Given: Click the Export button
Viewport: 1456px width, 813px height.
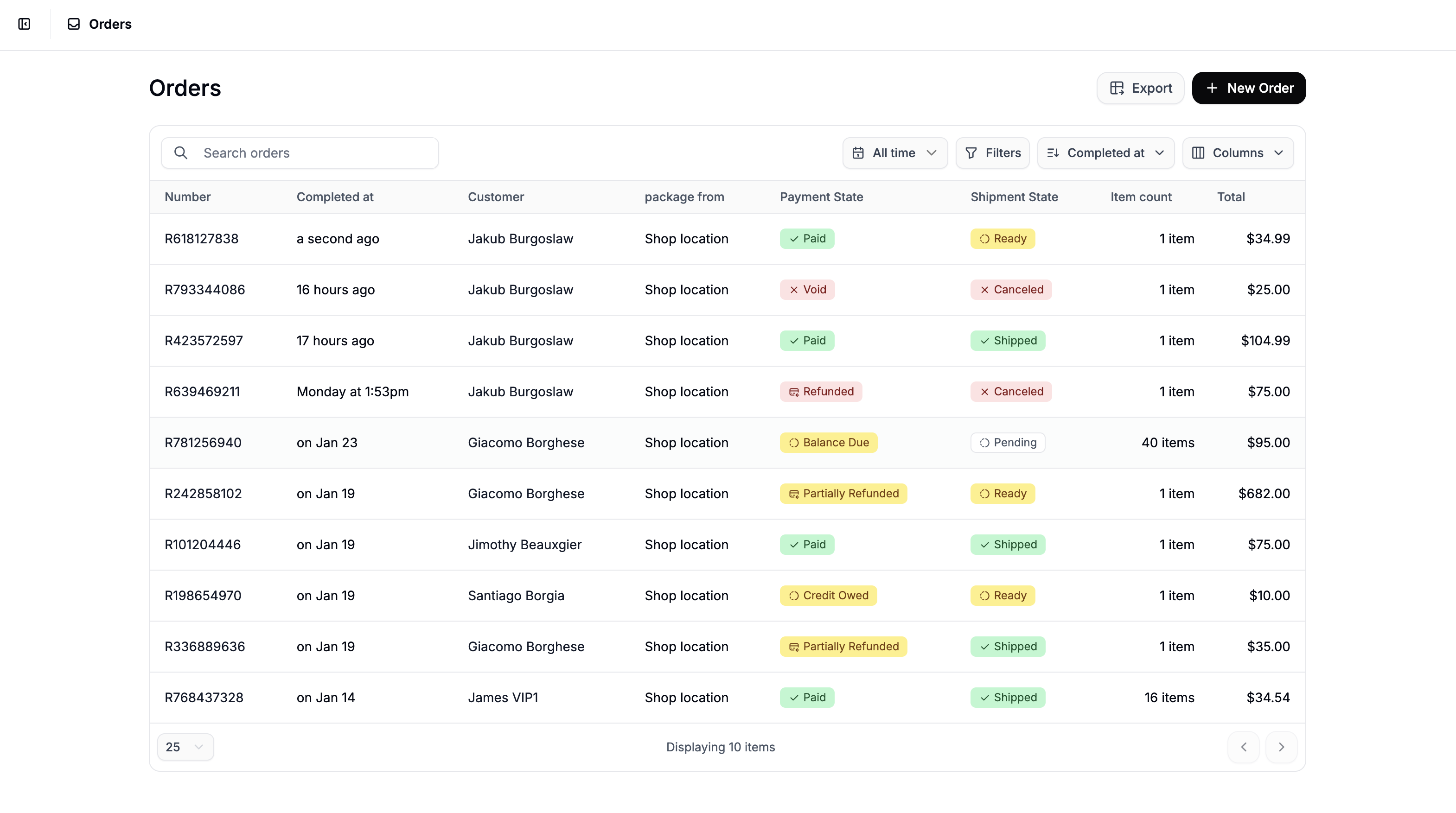Looking at the screenshot, I should (x=1140, y=88).
